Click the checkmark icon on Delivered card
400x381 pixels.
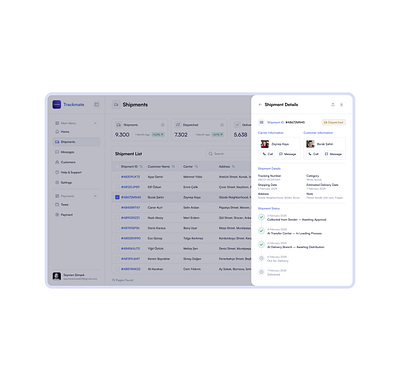237,125
